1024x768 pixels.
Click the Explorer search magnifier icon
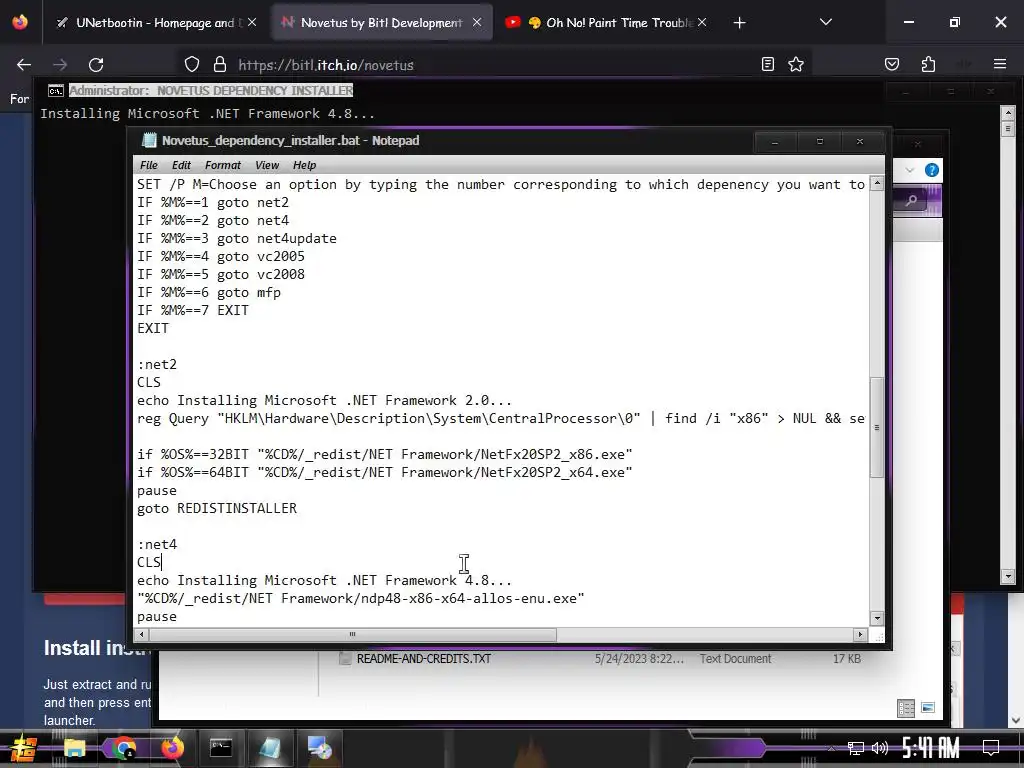tap(911, 200)
